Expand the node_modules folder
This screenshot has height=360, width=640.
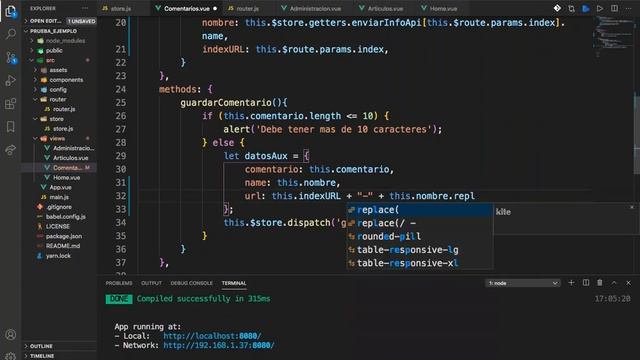(x=59, y=41)
